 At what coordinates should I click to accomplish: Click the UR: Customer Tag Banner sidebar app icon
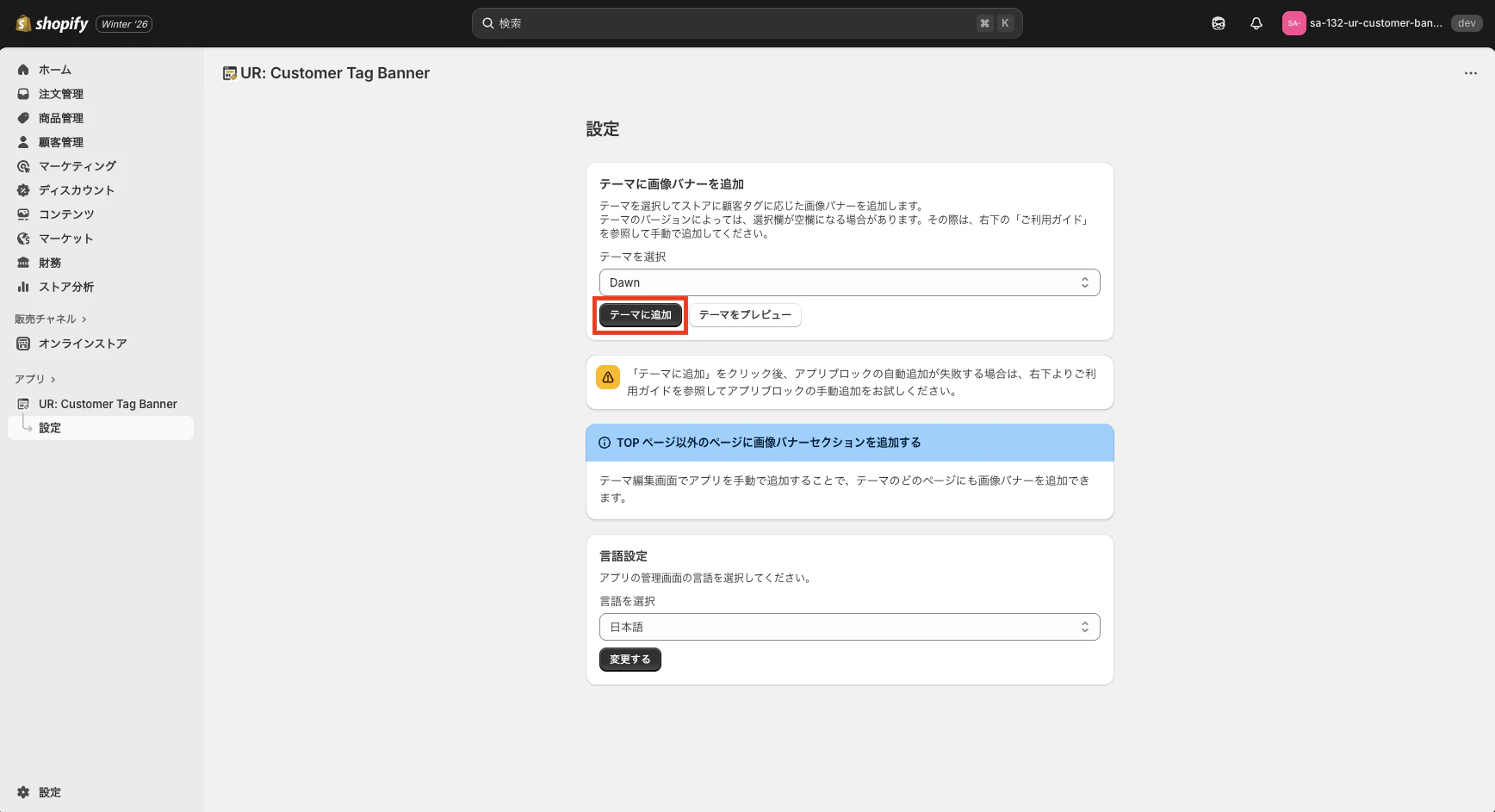23,404
